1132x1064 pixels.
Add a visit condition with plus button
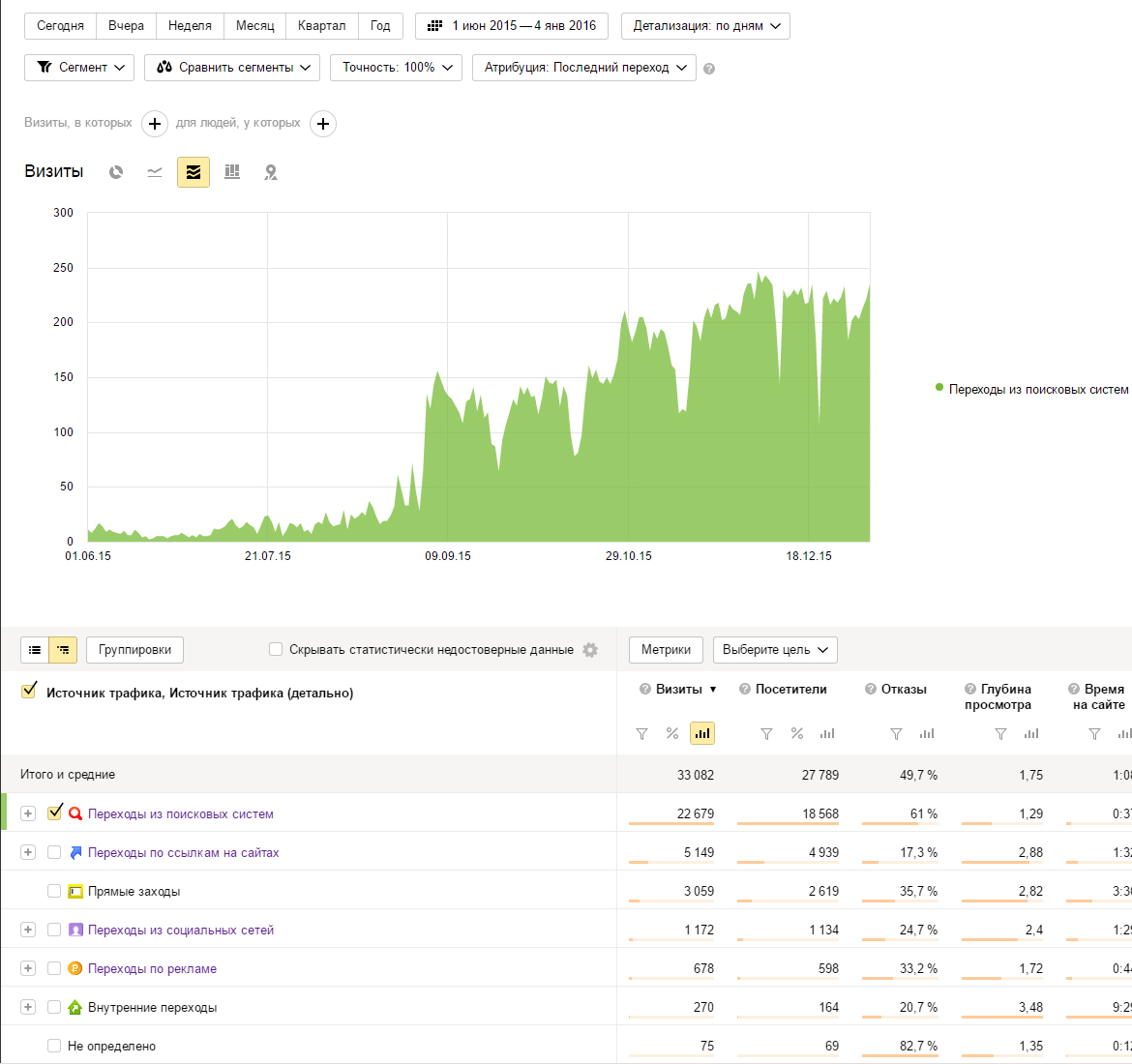(x=155, y=124)
